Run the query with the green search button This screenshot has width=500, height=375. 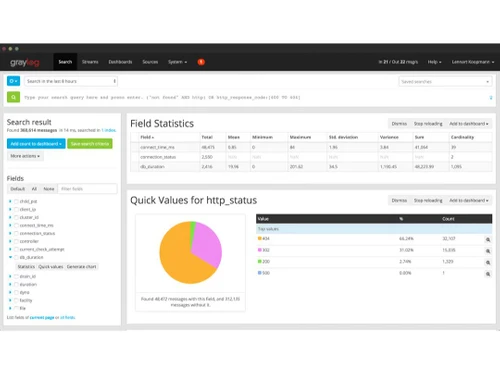click(13, 97)
